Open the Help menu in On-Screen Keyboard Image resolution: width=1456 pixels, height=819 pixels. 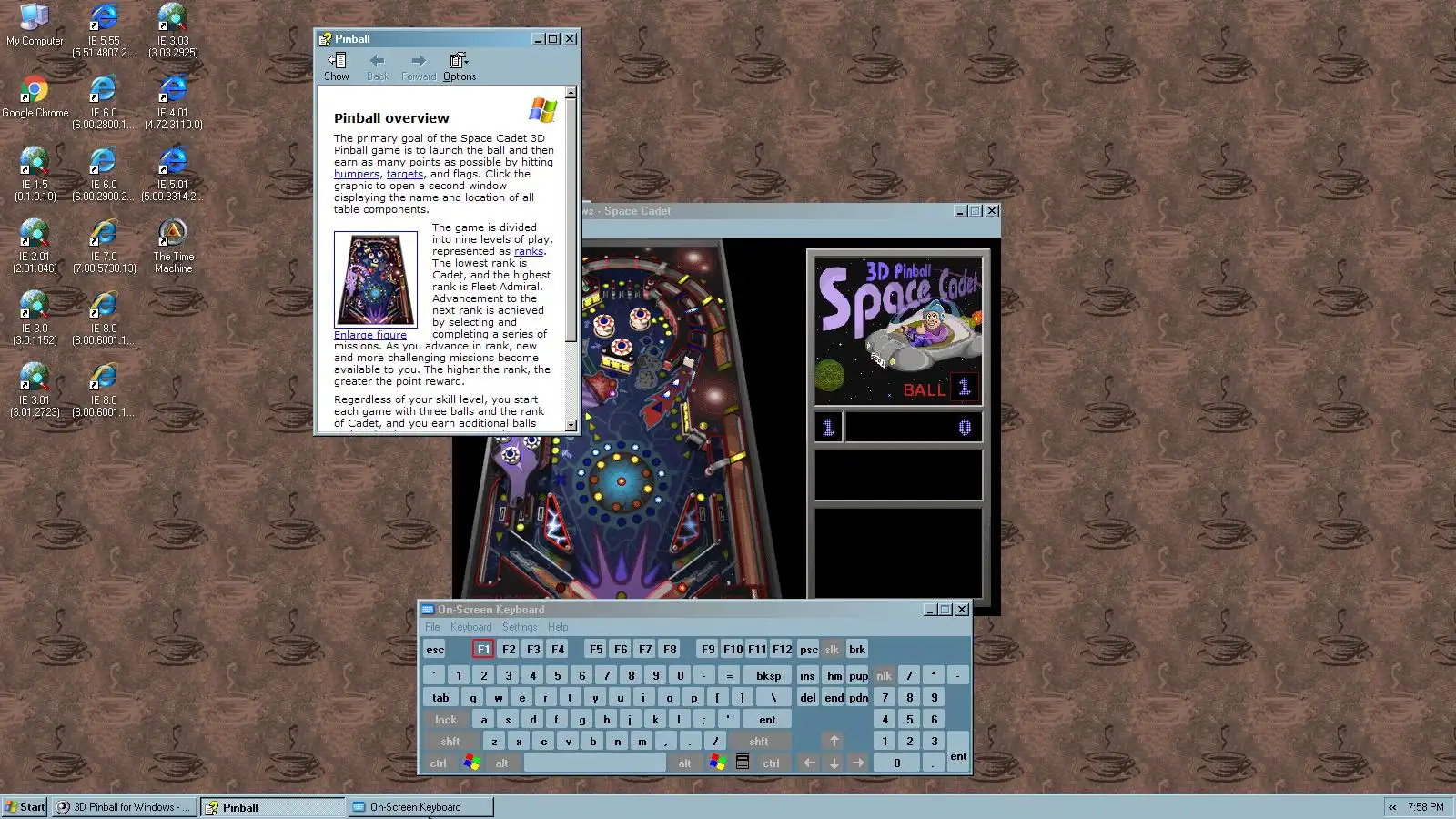[x=558, y=627]
